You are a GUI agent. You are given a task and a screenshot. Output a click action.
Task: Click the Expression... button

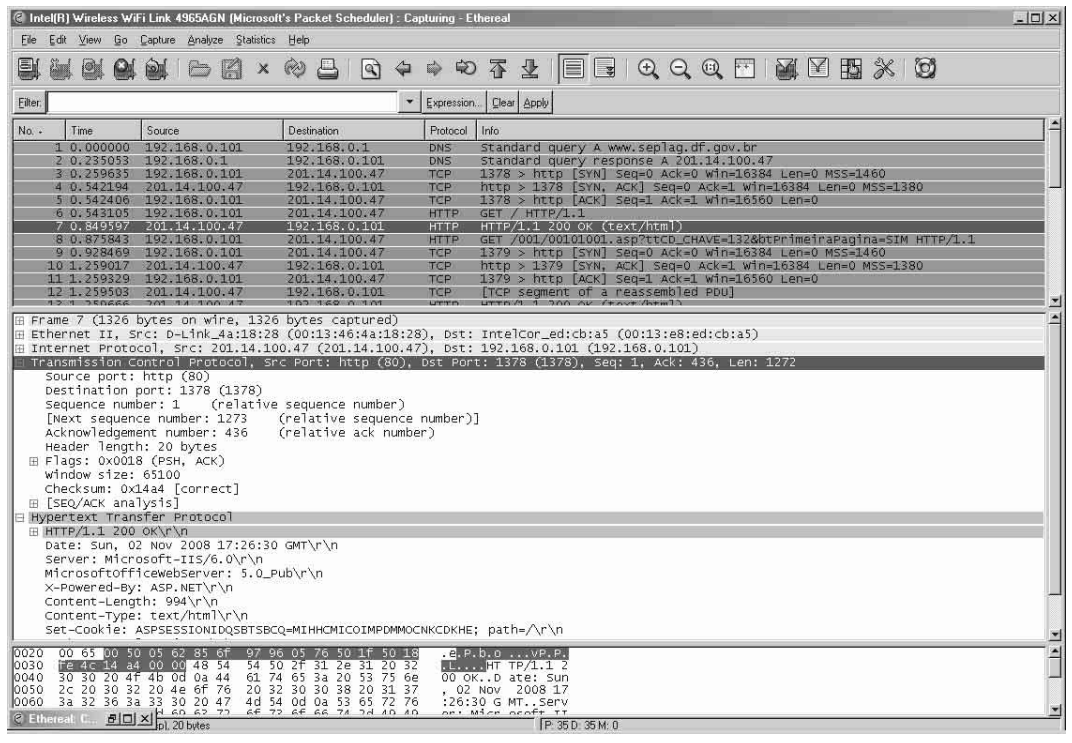coord(453,103)
